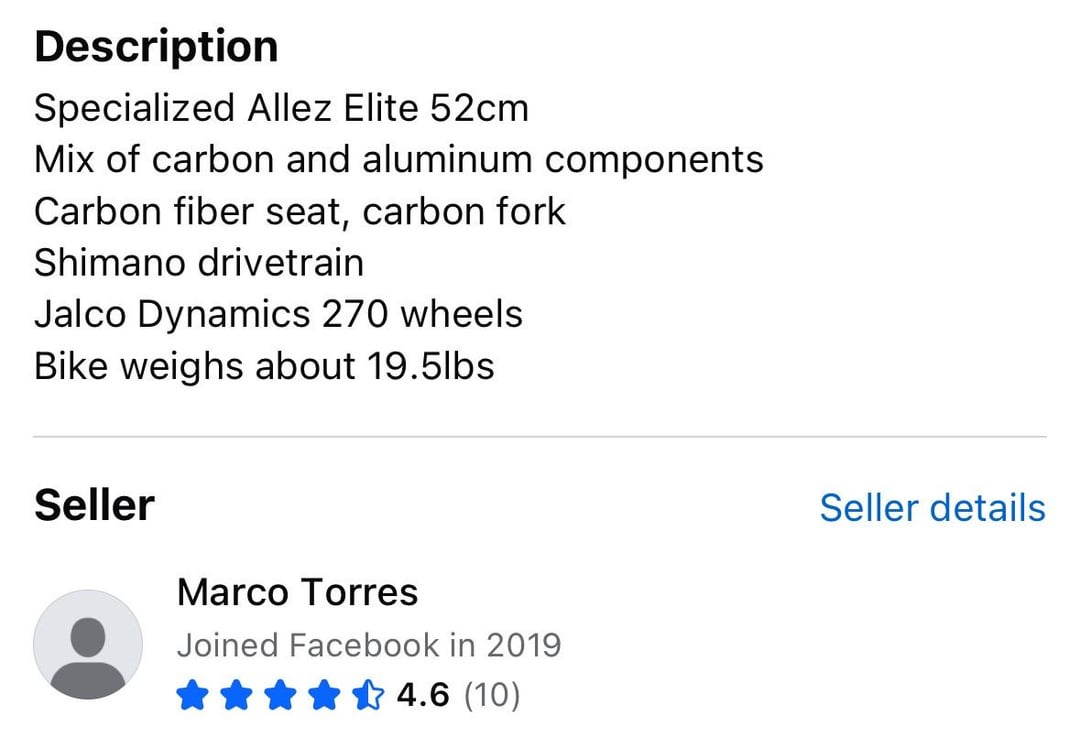The height and width of the screenshot is (748, 1080).
Task: View the (10) seller ratings count
Action: [492, 694]
